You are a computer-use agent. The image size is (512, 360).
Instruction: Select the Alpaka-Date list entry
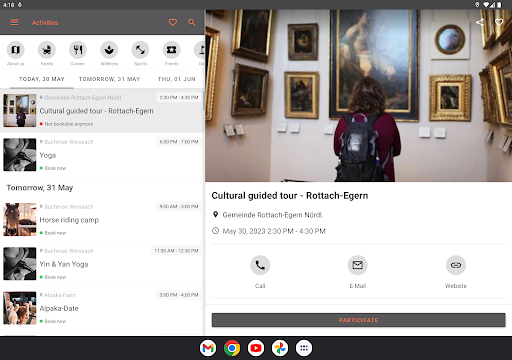102,308
